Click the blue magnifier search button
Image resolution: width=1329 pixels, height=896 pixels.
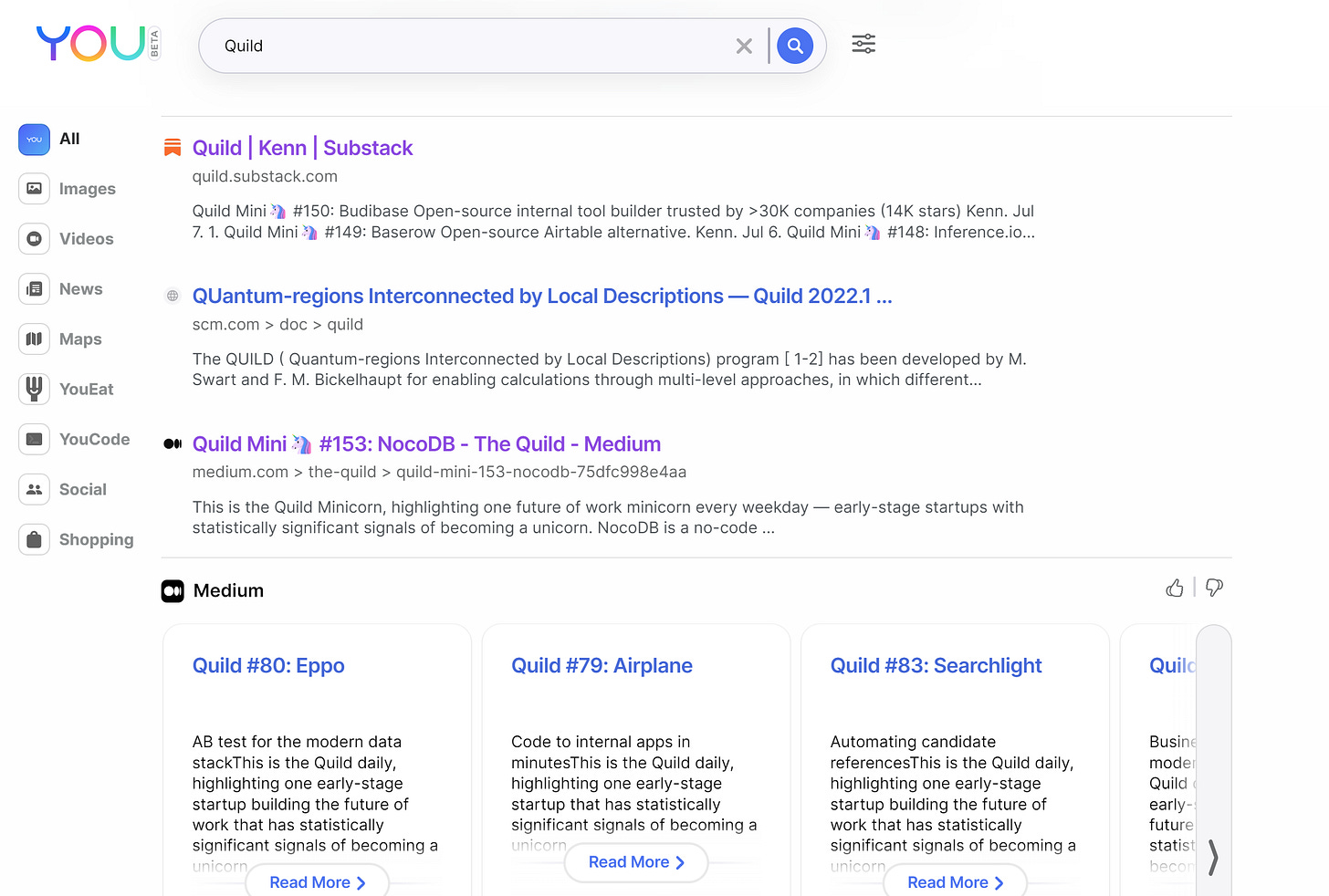[795, 46]
